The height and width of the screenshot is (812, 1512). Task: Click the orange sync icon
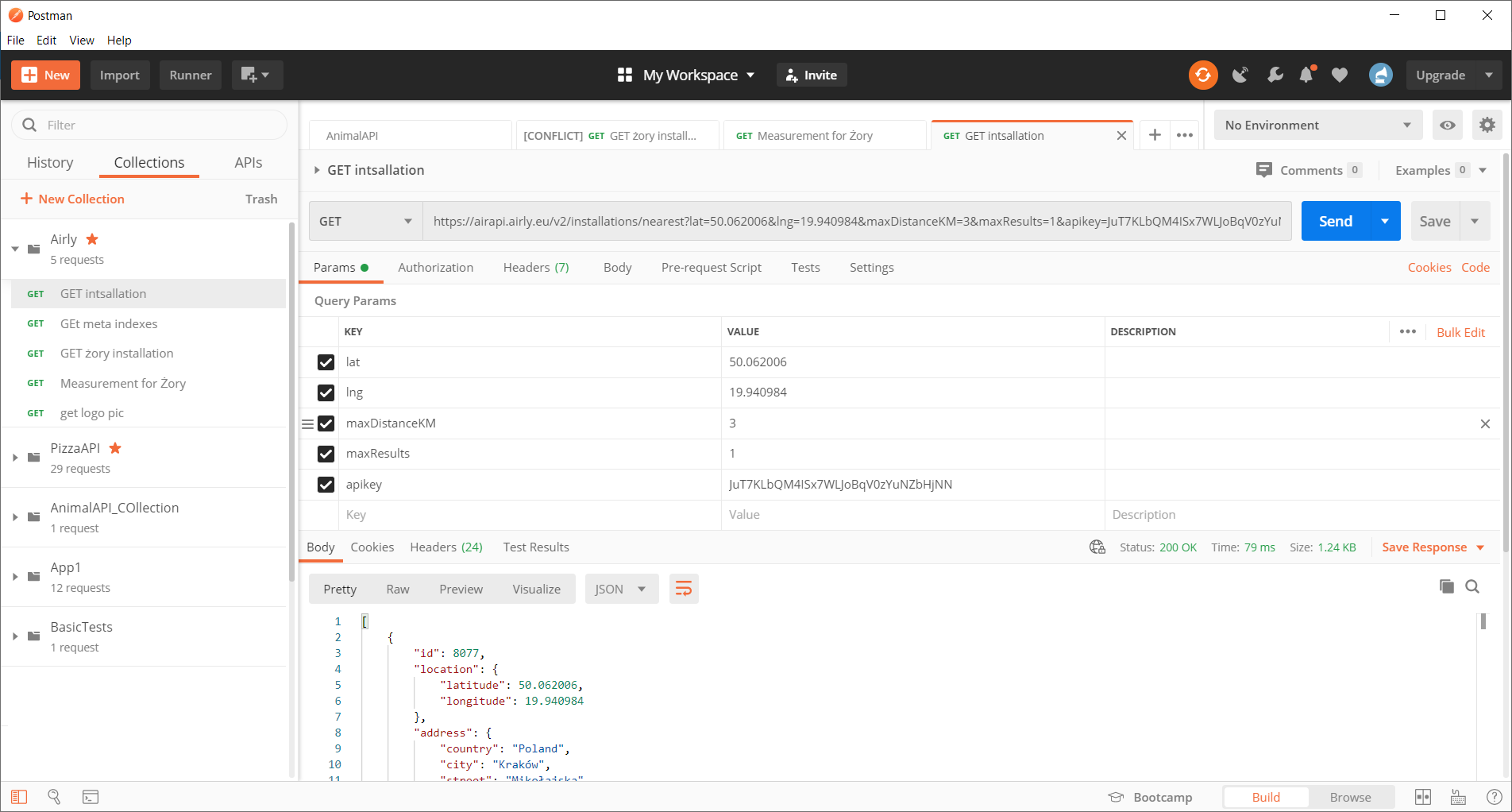[1203, 75]
